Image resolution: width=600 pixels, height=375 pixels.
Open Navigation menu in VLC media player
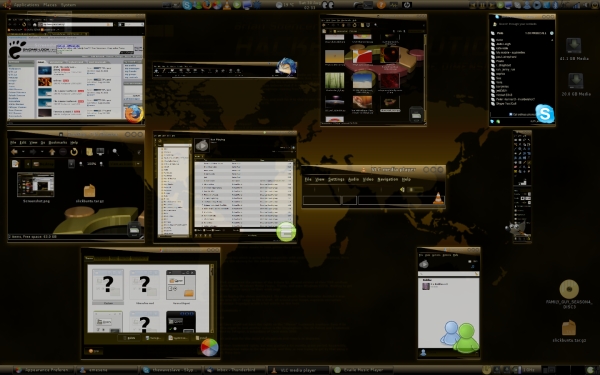point(388,179)
